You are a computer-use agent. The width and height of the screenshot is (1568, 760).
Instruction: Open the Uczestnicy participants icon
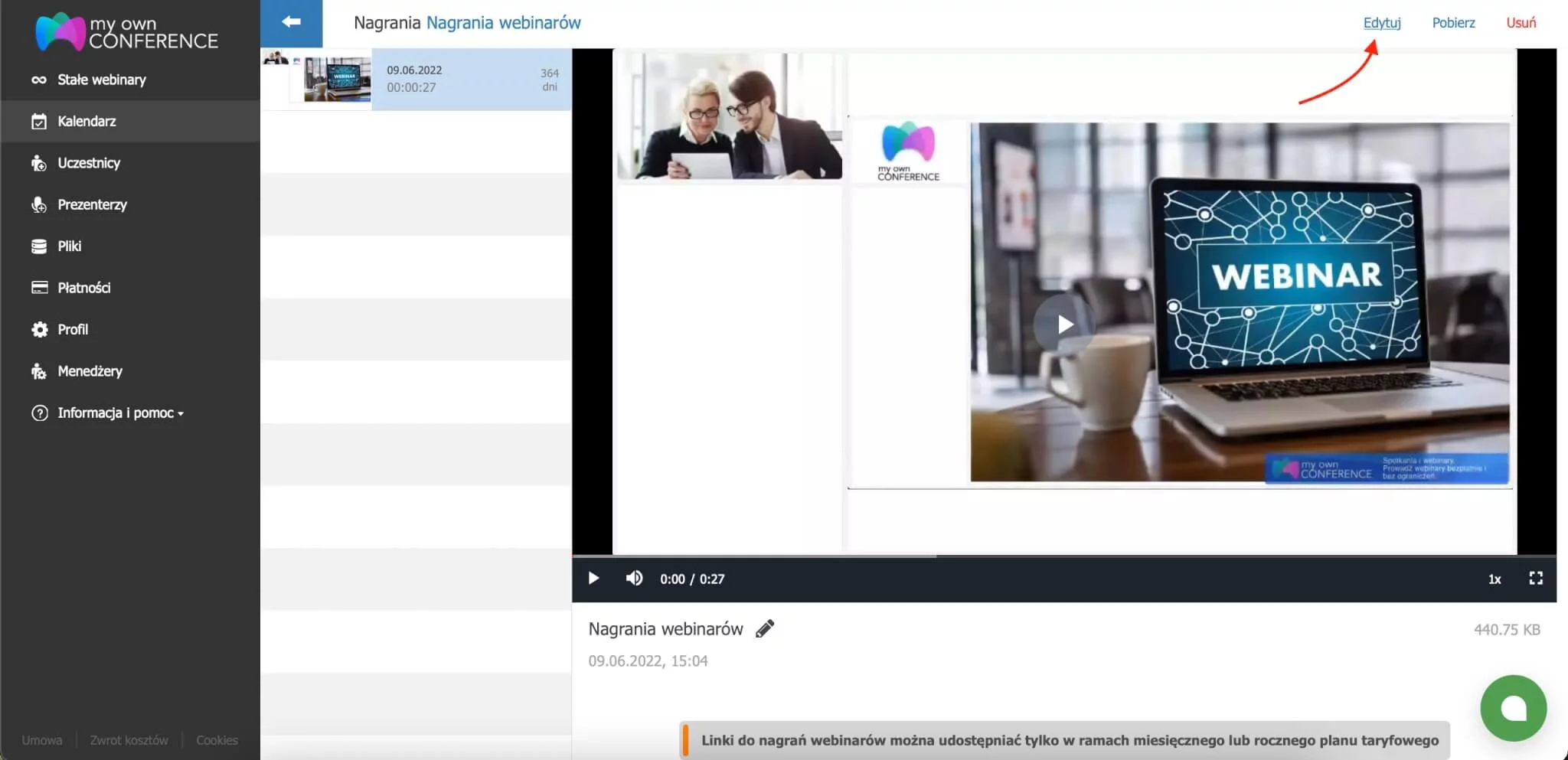[39, 162]
